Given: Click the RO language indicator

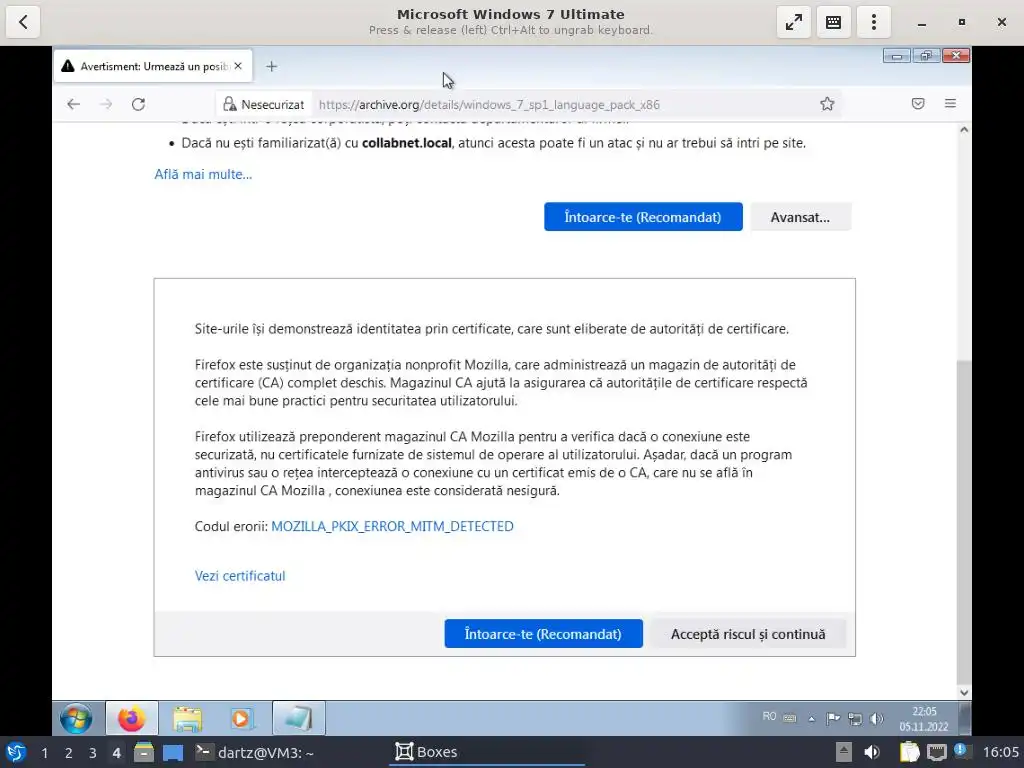Looking at the screenshot, I should coord(769,716).
